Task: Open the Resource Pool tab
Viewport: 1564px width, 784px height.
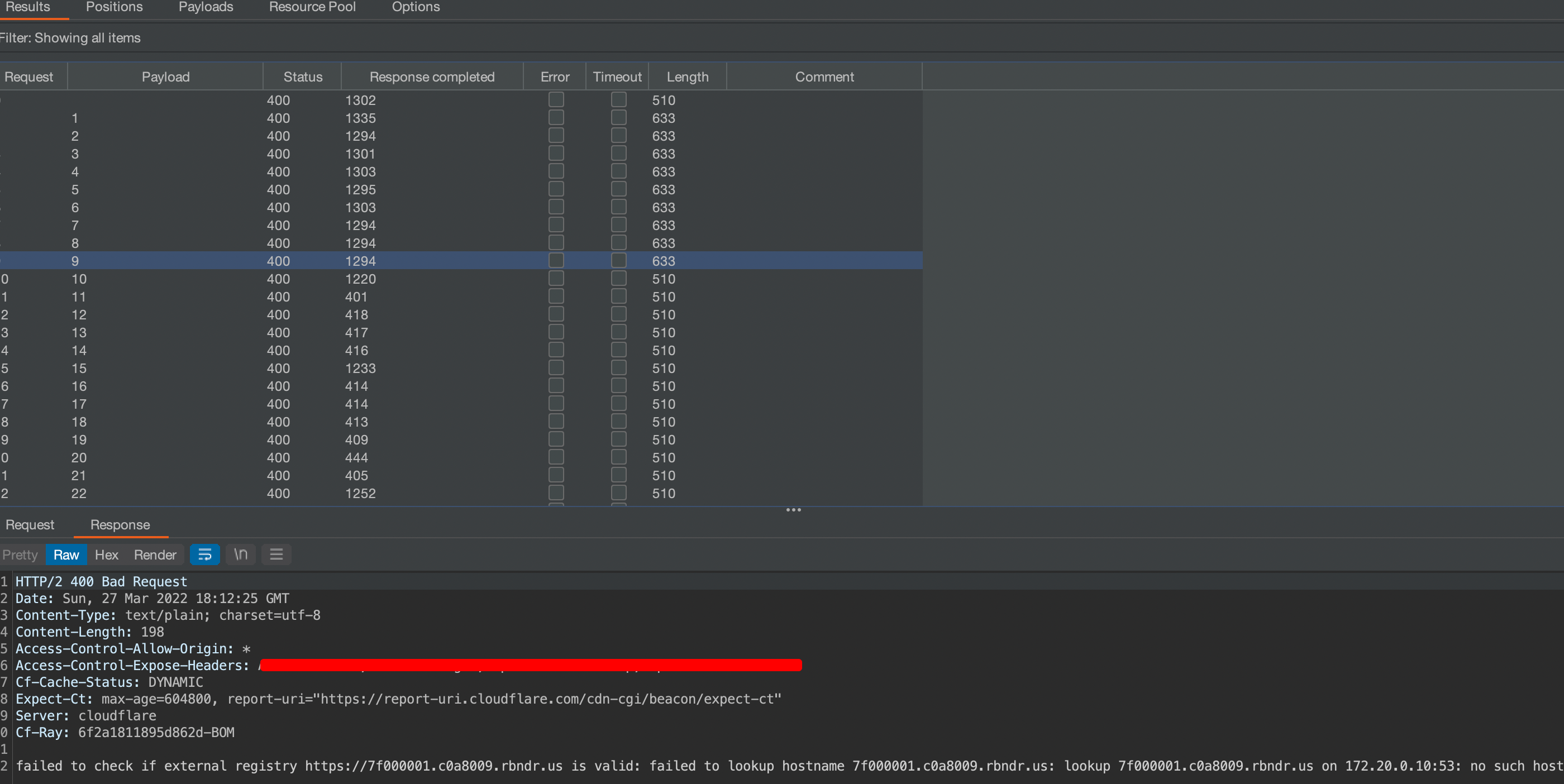Action: click(x=312, y=7)
